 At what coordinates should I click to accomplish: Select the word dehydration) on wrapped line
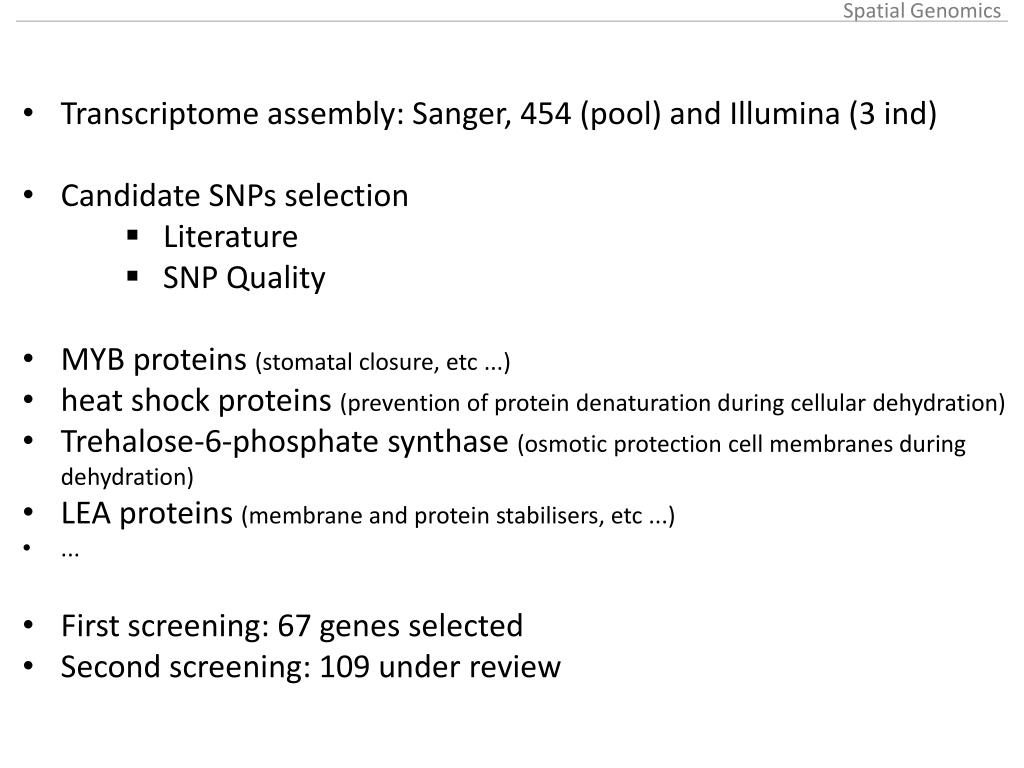[x=127, y=477]
